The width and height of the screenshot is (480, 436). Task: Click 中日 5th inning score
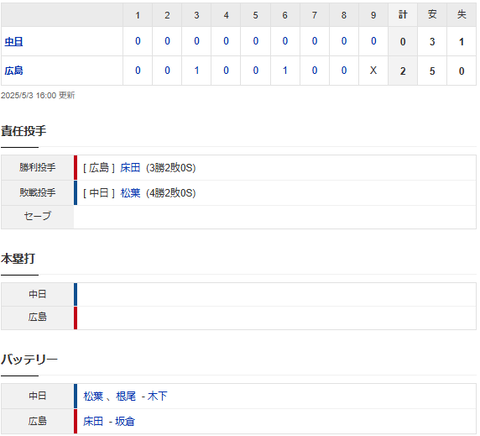256,41
